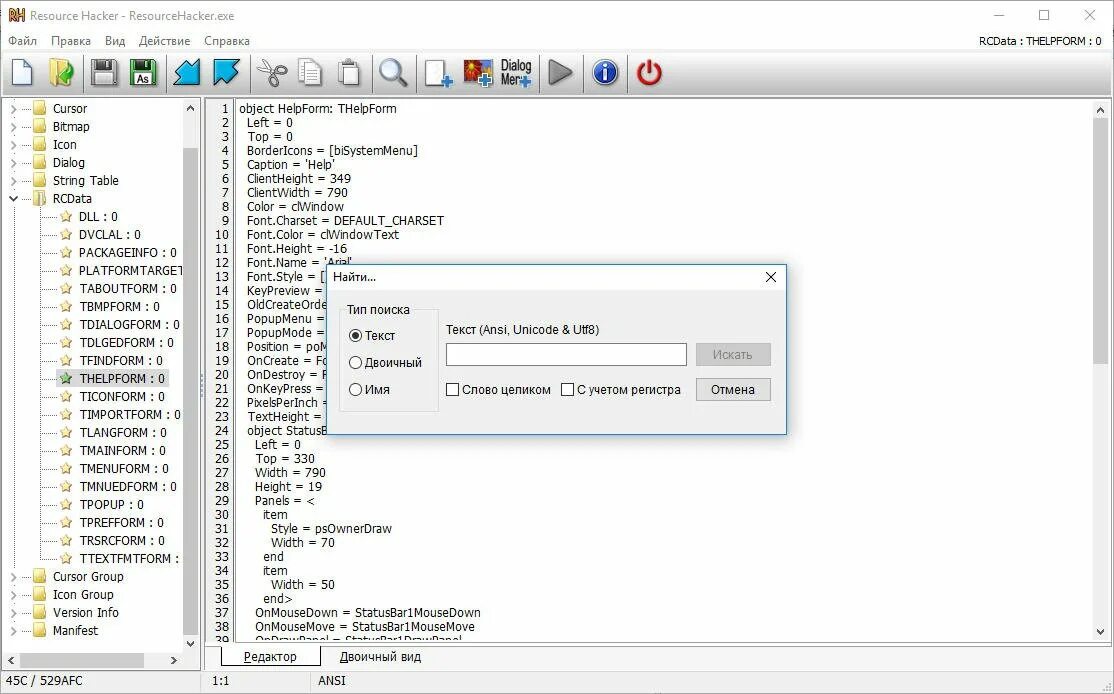1114x694 pixels.
Task: Expand the Icon folder node
Action: 13,144
